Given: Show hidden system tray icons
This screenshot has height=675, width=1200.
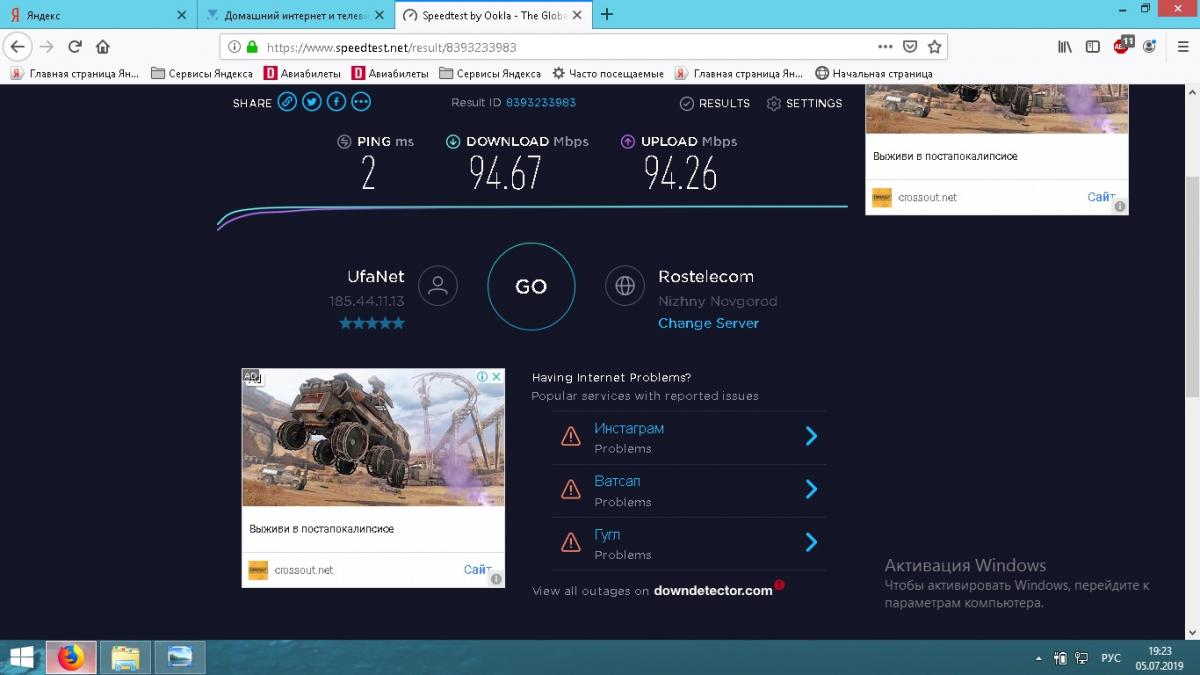Looking at the screenshot, I should [1039, 658].
